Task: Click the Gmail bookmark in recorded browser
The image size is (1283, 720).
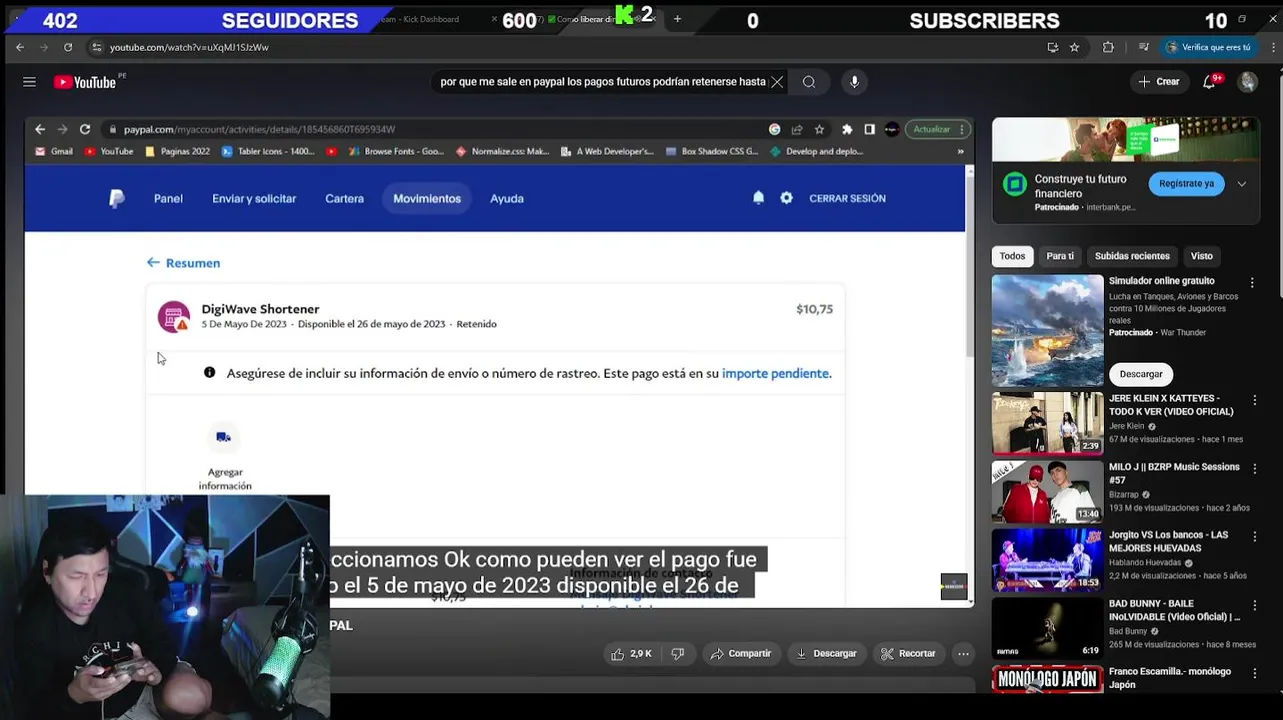Action: click(54, 151)
